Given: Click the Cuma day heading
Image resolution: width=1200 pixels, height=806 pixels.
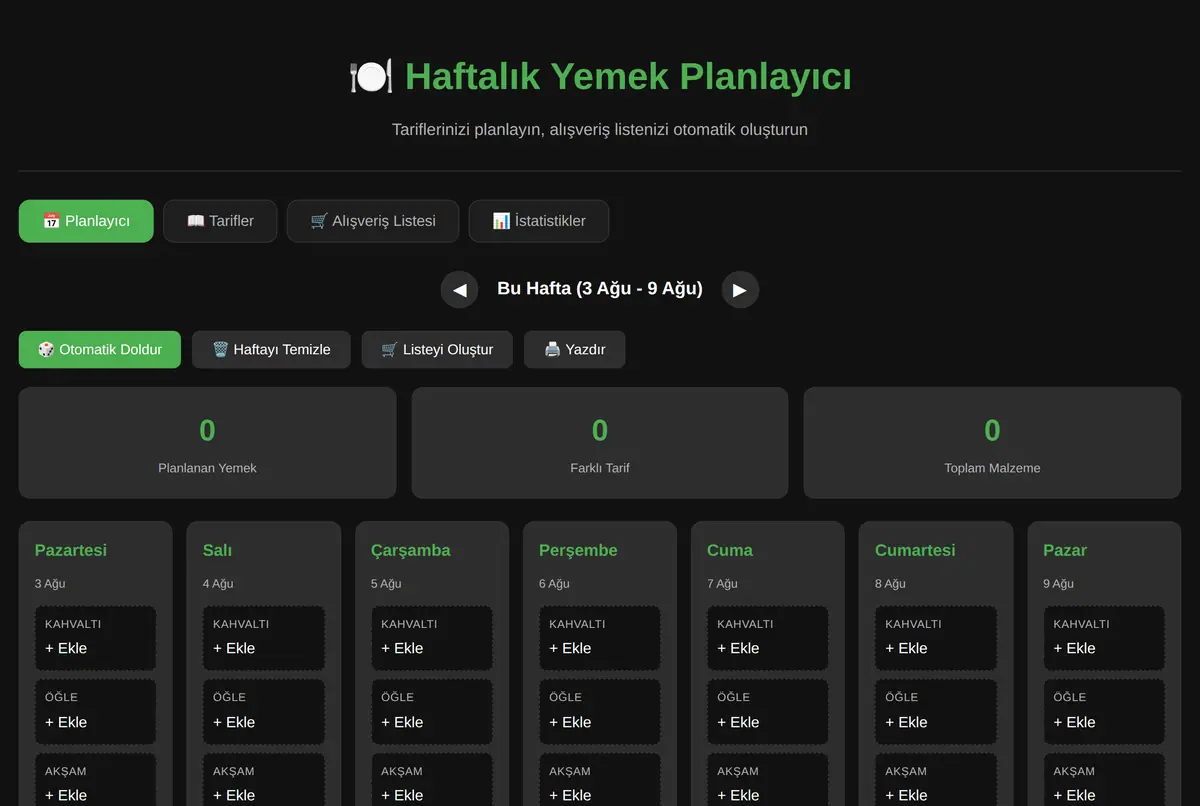Looking at the screenshot, I should (730, 550).
